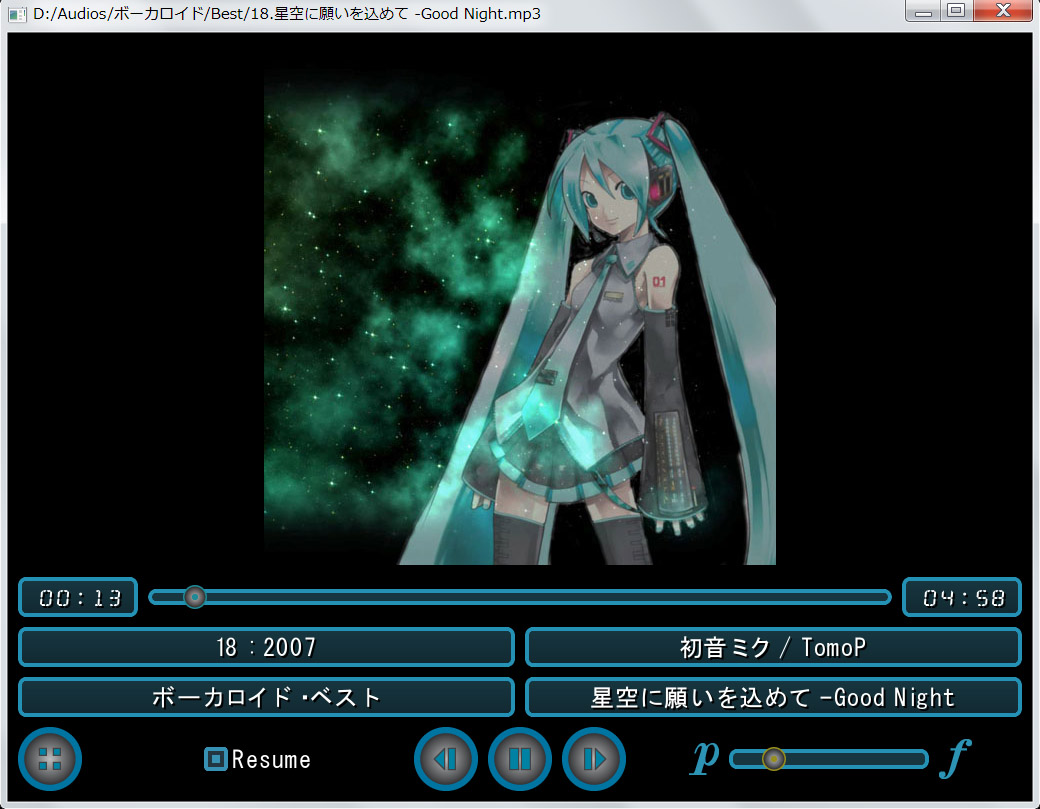Click the volume slider knob

[773, 759]
